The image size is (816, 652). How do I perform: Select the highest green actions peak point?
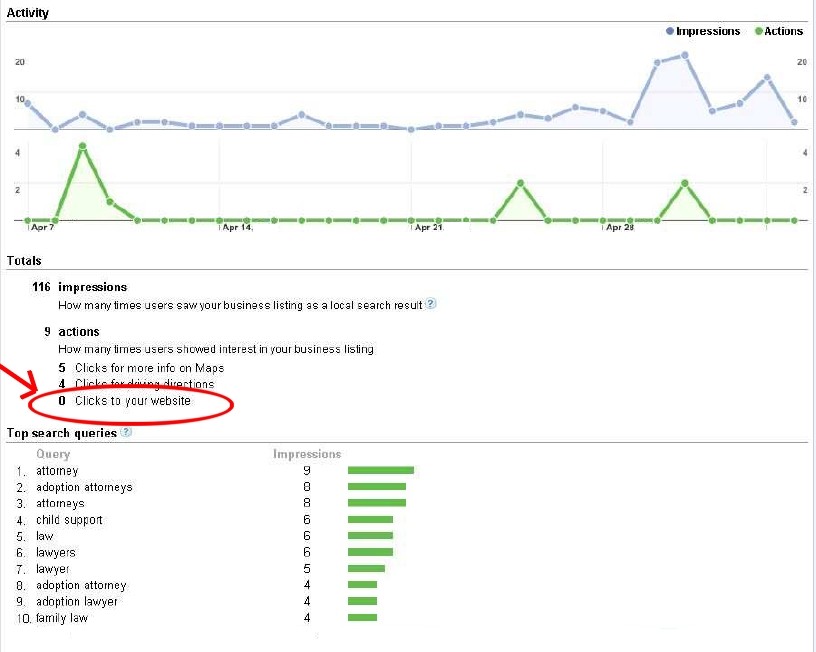pyautogui.click(x=82, y=147)
